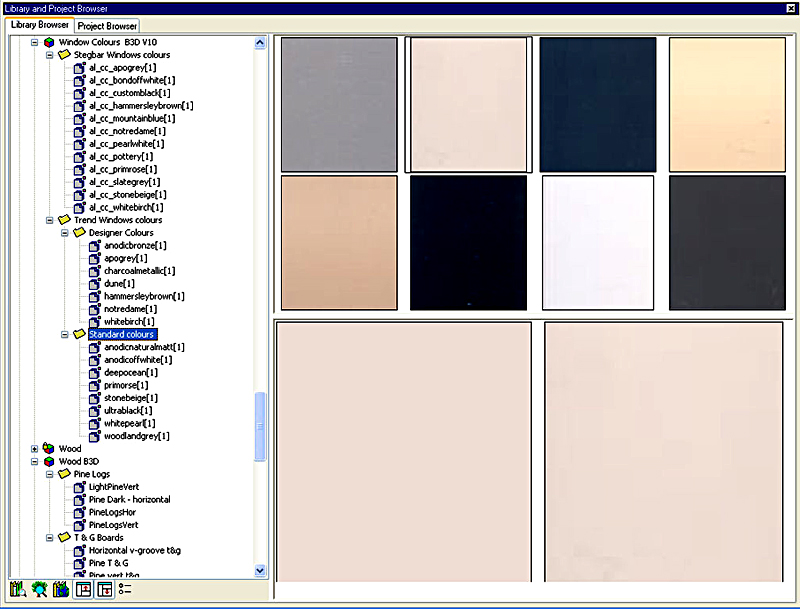The image size is (800, 609).
Task: Toggle the preview pane up-arrow layout button
Action: coord(84,590)
